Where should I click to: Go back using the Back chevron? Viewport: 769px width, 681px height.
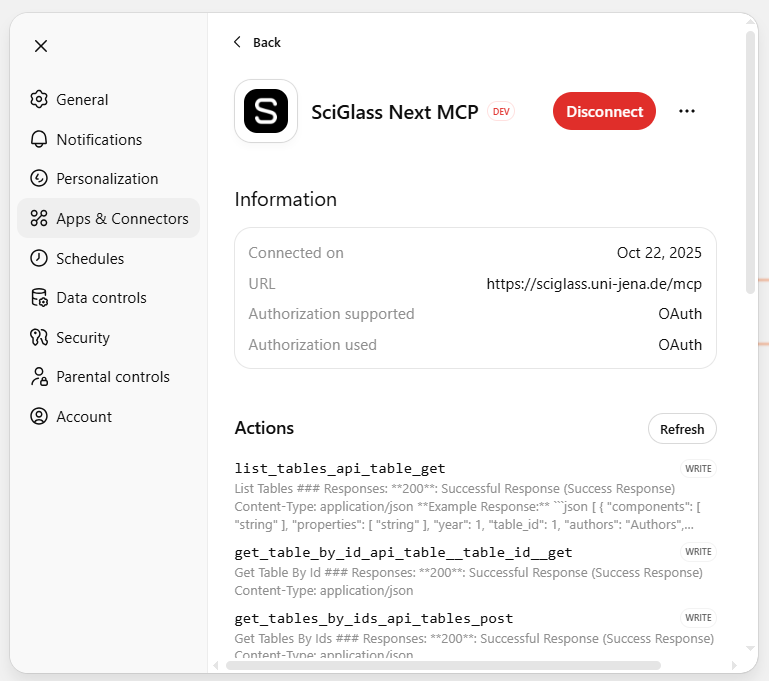point(237,42)
